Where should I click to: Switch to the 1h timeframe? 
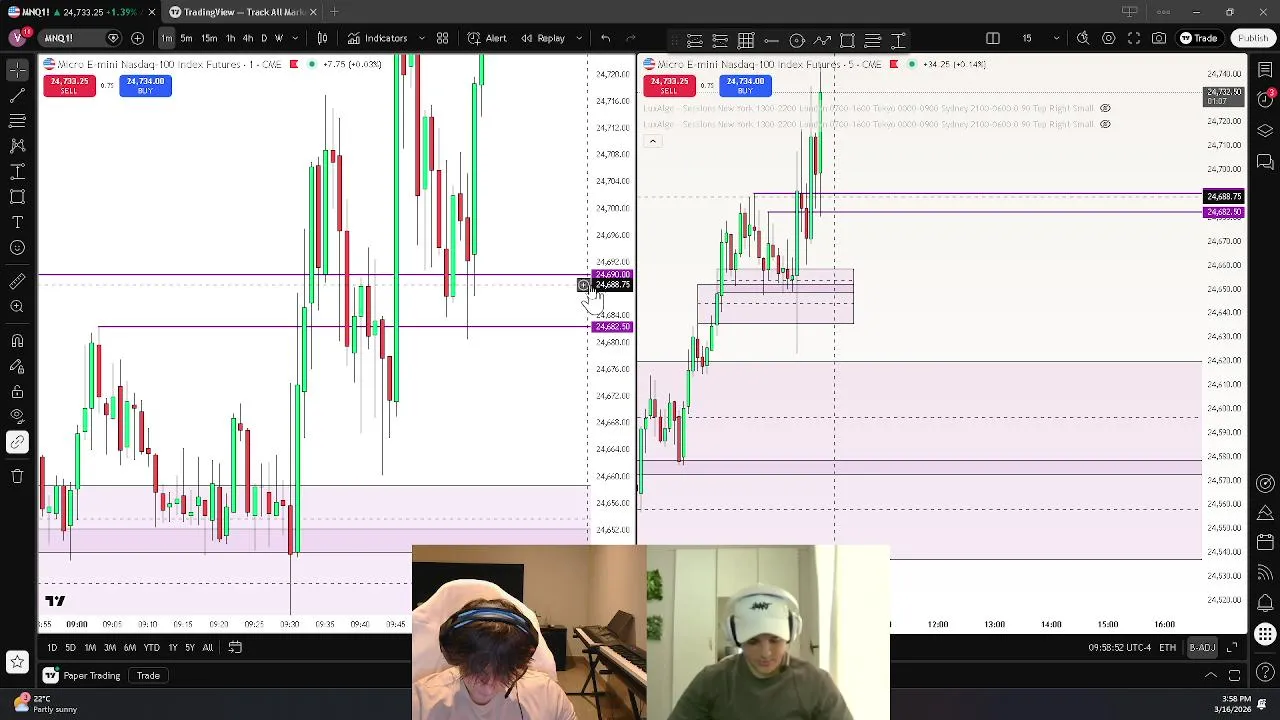pos(231,38)
